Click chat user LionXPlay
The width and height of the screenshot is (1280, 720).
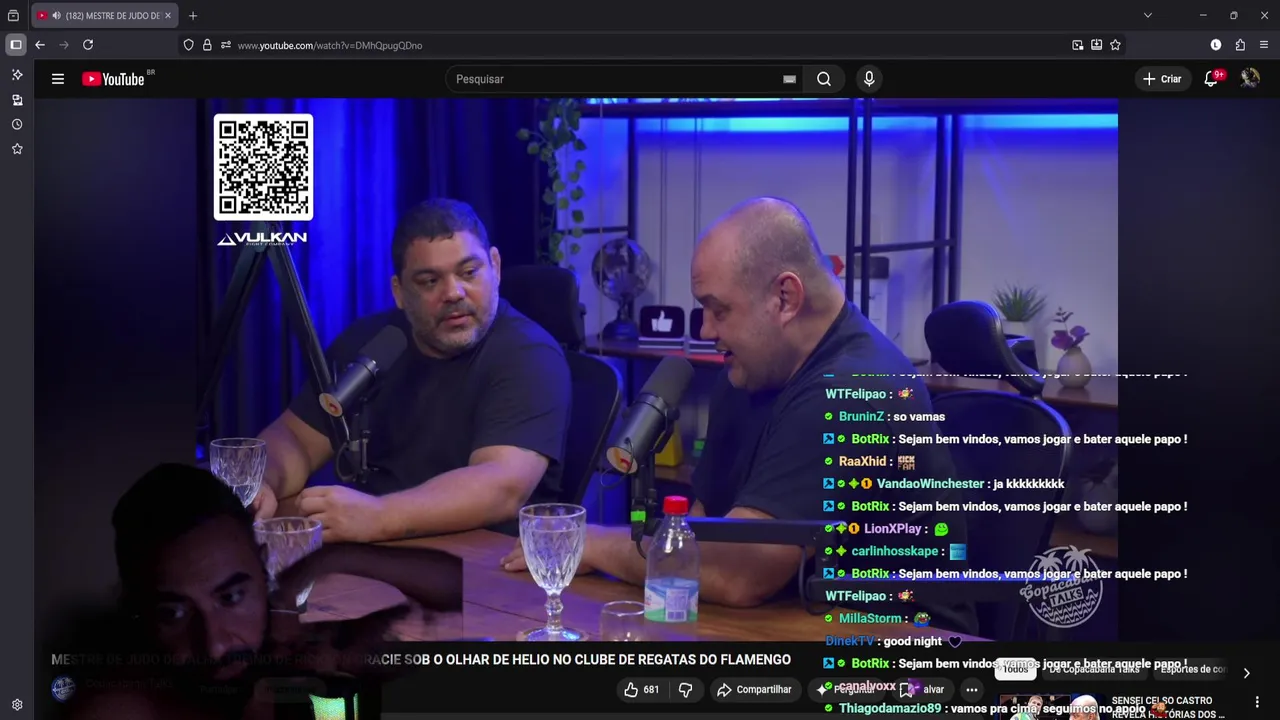click(893, 529)
